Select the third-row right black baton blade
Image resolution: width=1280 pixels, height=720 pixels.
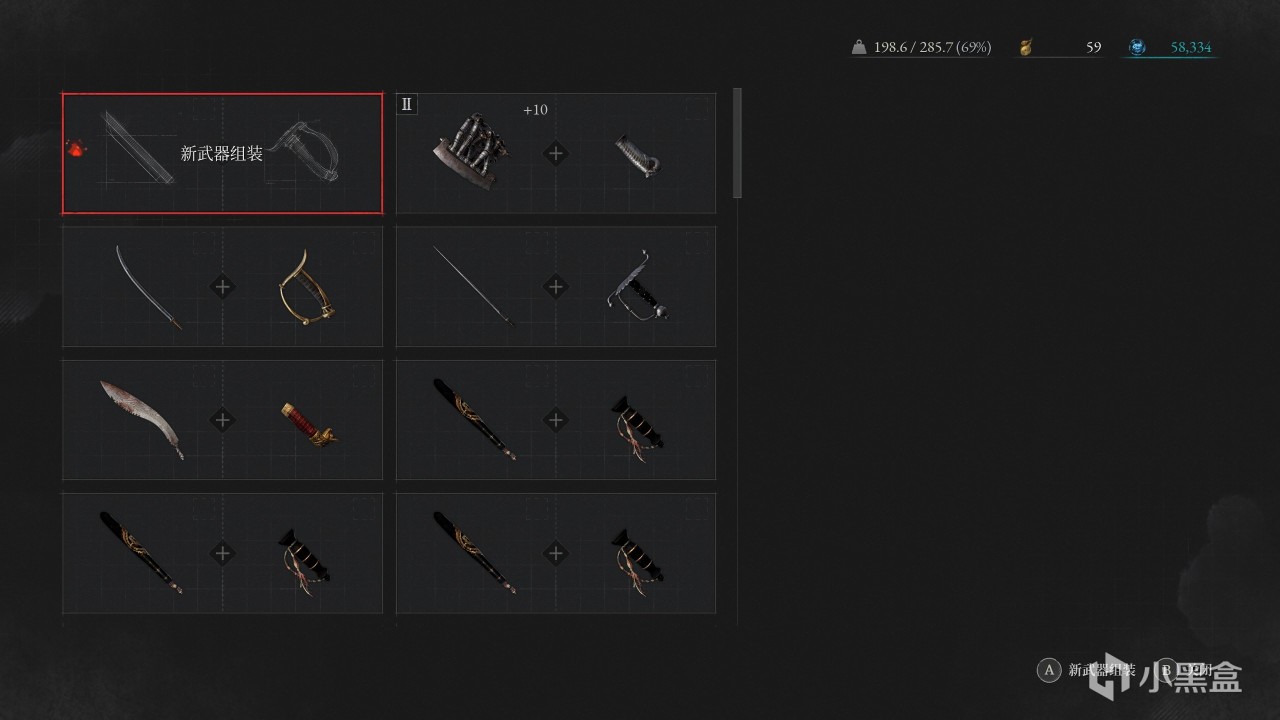tap(475, 419)
